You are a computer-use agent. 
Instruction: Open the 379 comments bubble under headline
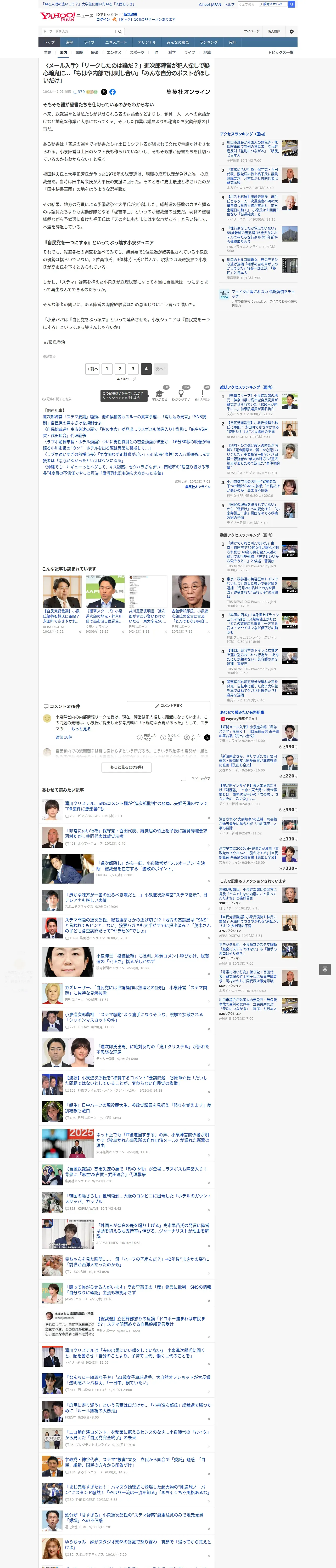[x=79, y=92]
